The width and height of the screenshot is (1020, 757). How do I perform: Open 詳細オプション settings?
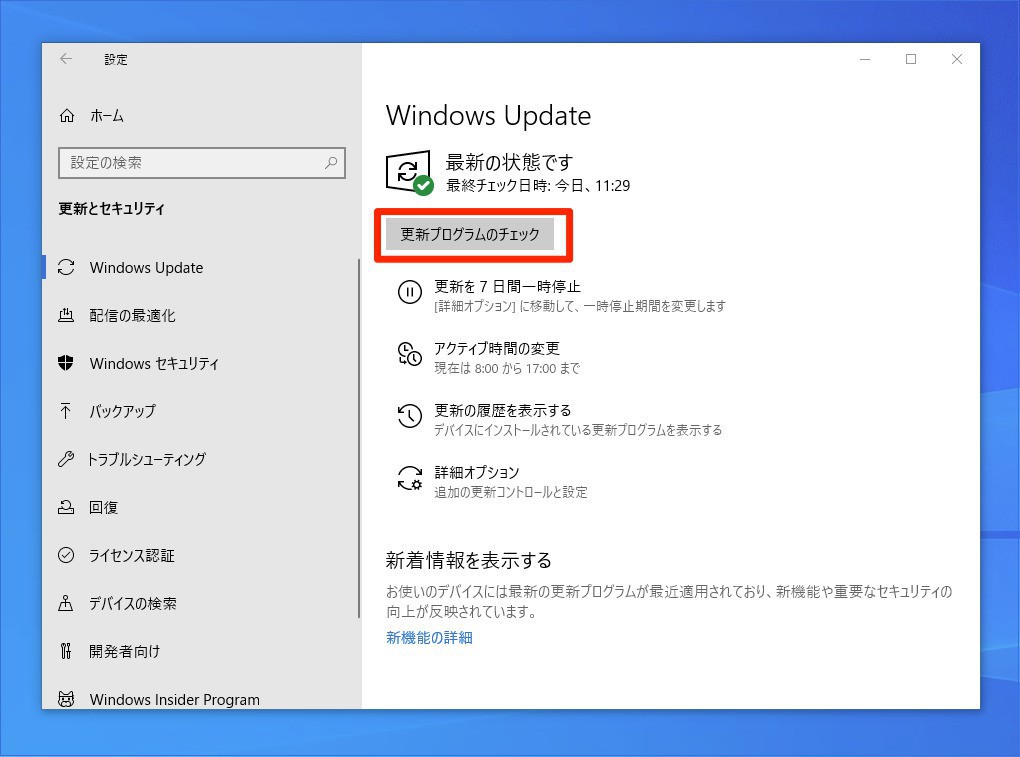click(x=477, y=472)
